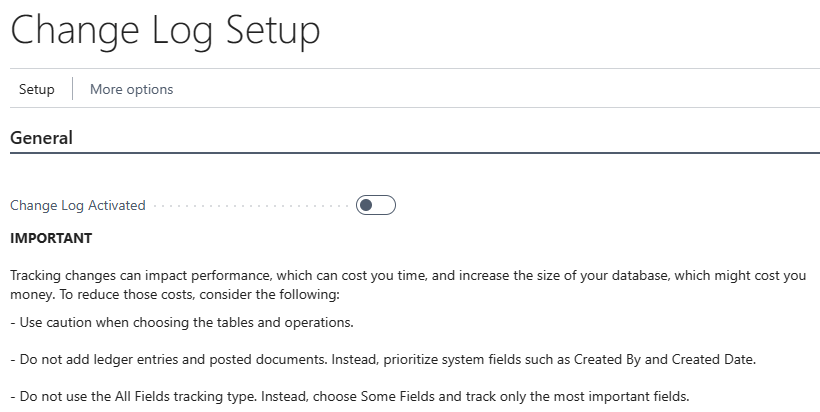The width and height of the screenshot is (820, 412).
Task: Open the Setup menu
Action: pyautogui.click(x=37, y=89)
